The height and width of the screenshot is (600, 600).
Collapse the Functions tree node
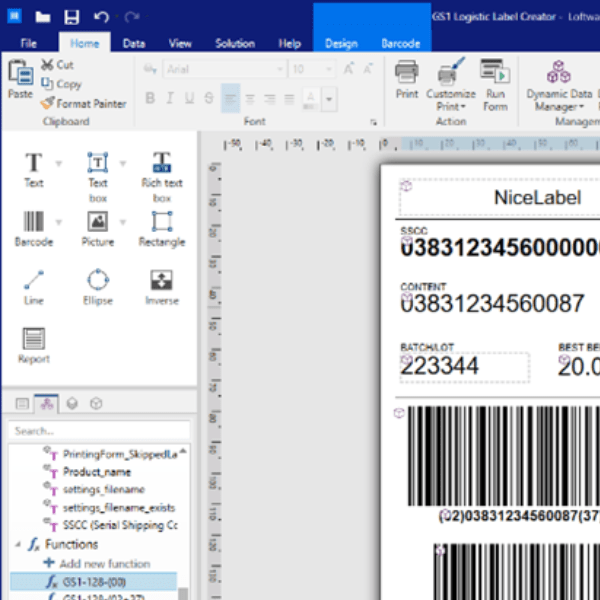tap(18, 544)
